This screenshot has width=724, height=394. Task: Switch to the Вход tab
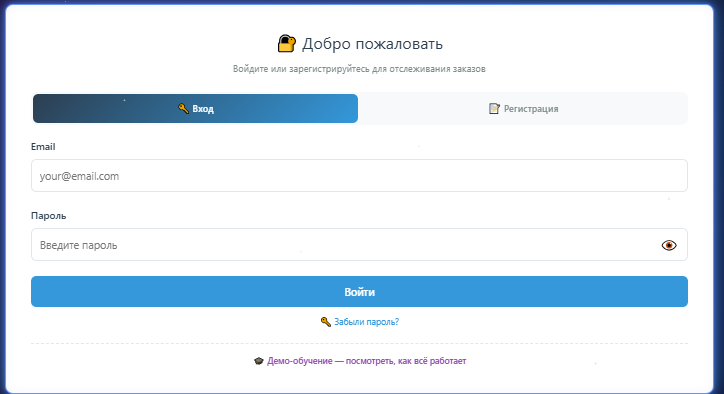[195, 109]
